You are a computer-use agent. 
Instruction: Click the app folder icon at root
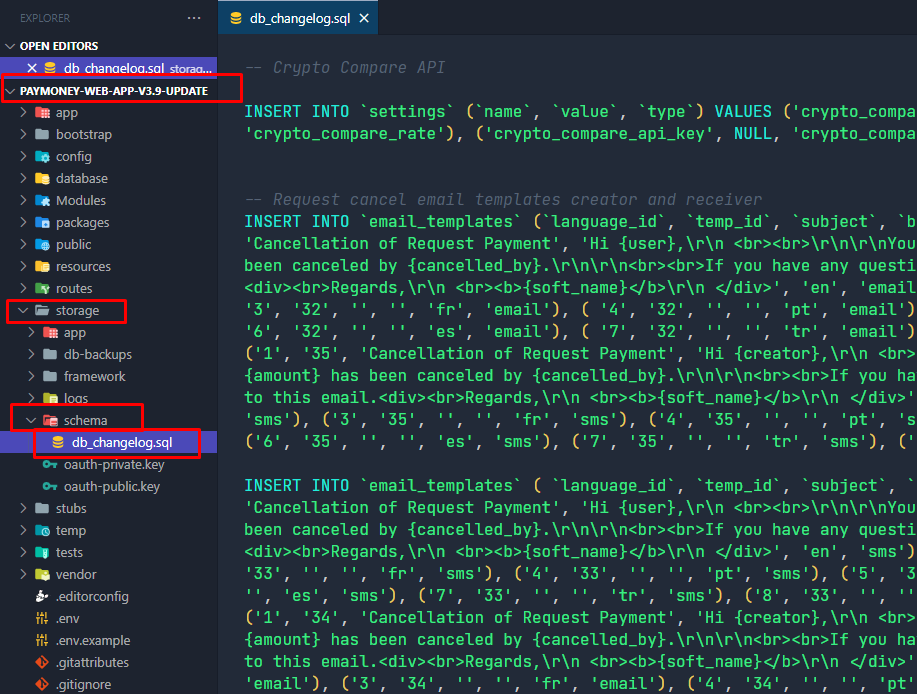point(42,113)
